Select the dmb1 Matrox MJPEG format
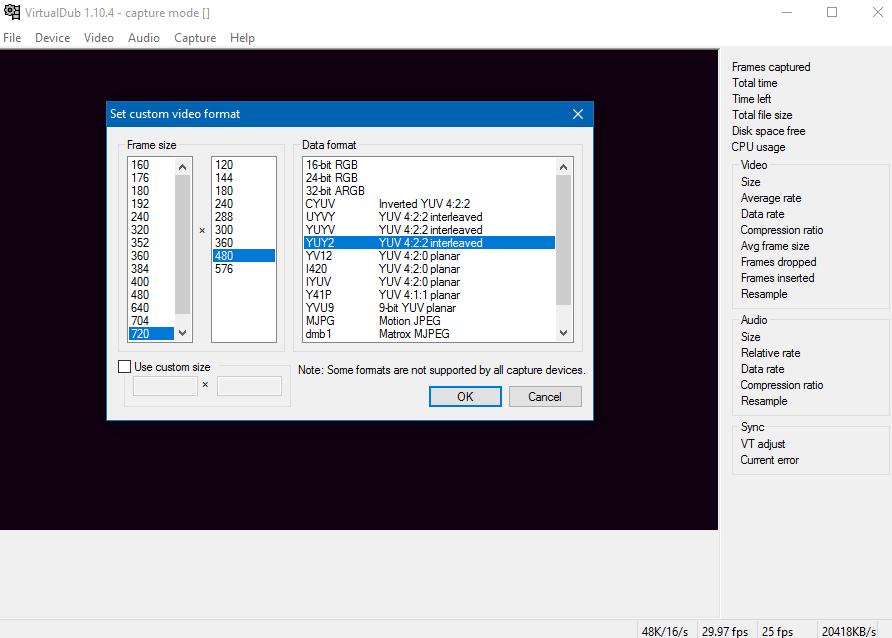This screenshot has width=892, height=638. [x=430, y=334]
